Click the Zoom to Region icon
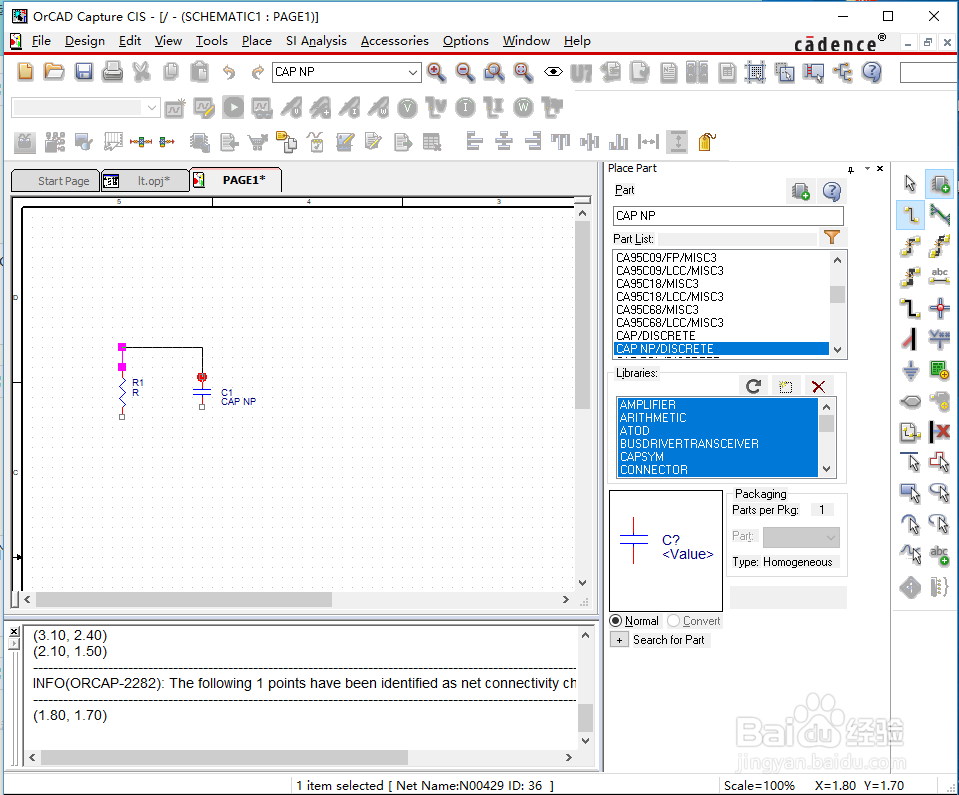 (x=494, y=72)
